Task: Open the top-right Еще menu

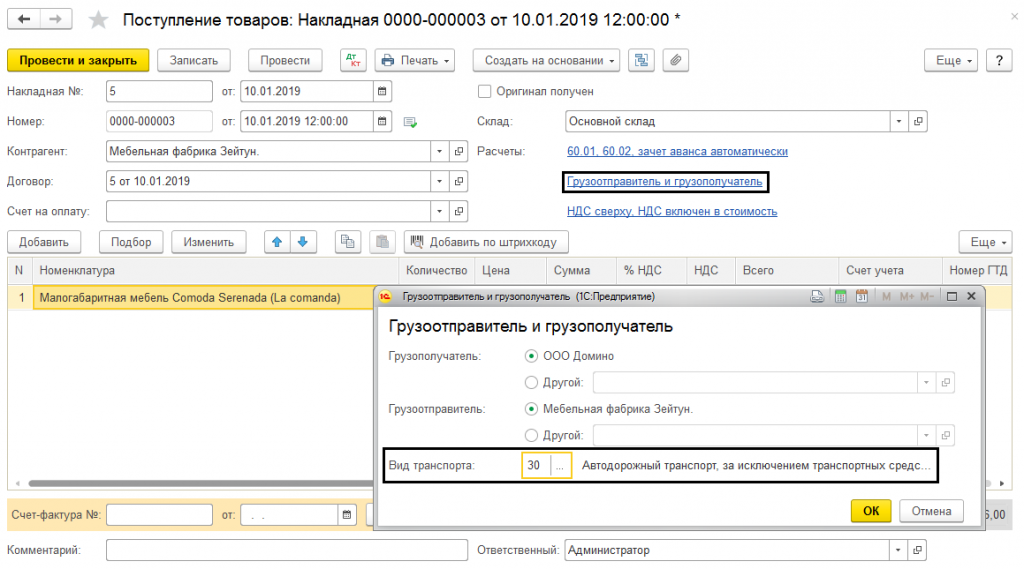Action: pyautogui.click(x=953, y=60)
